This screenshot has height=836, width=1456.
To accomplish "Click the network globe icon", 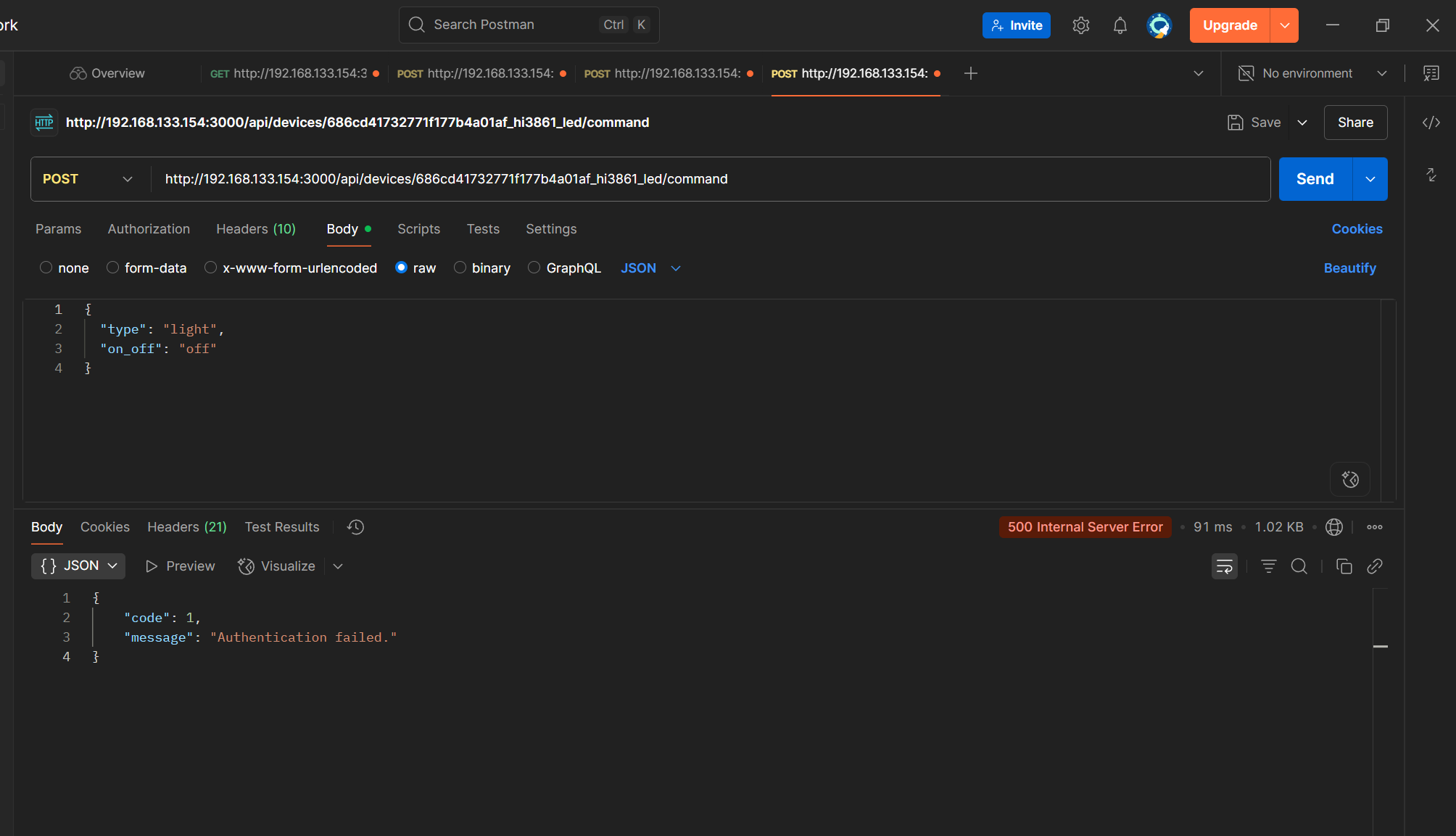I will (x=1333, y=527).
